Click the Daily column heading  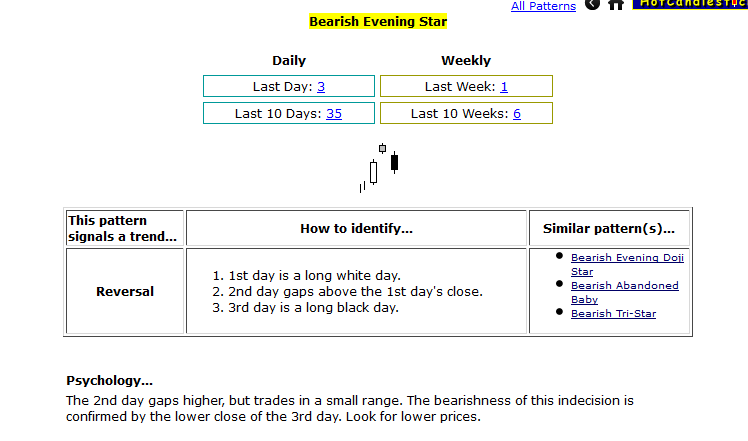(x=289, y=61)
